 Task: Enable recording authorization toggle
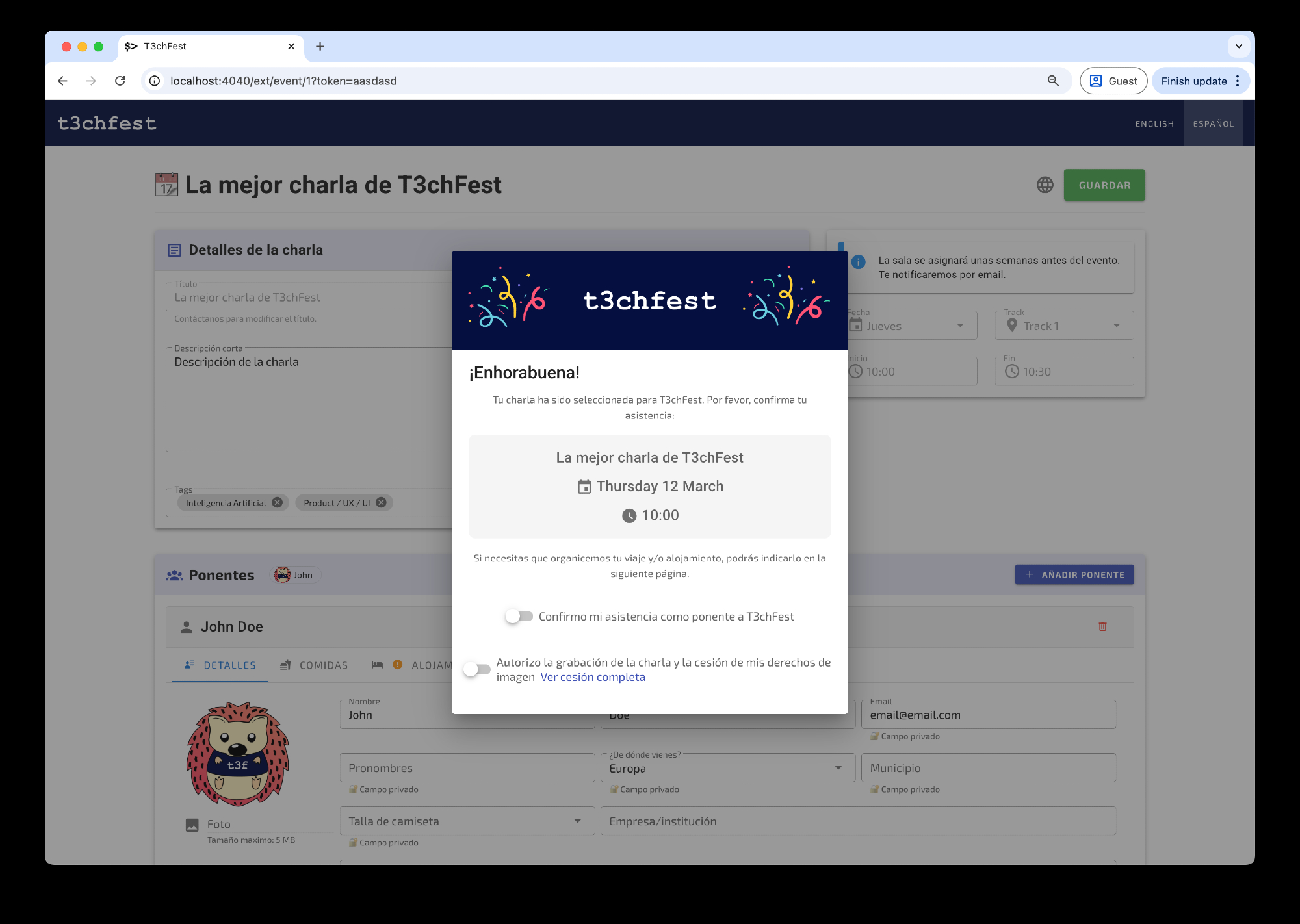pyautogui.click(x=477, y=669)
